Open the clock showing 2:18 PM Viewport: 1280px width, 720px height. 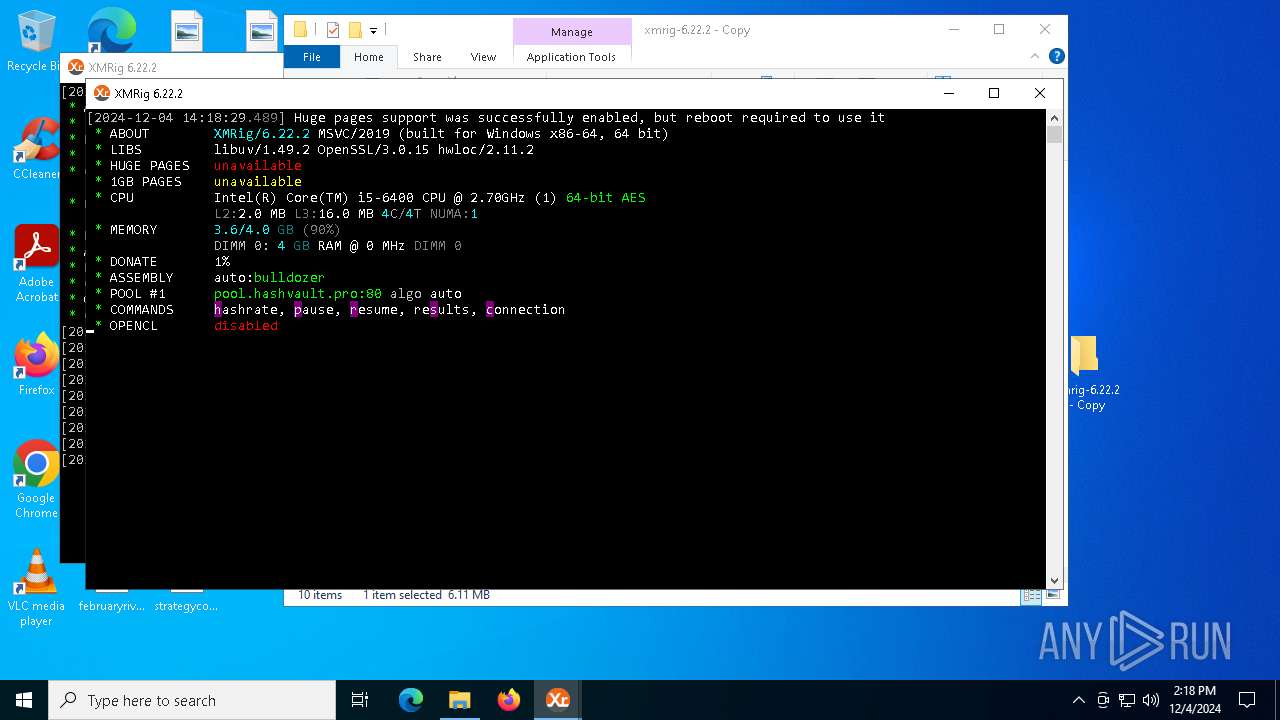coord(1195,700)
